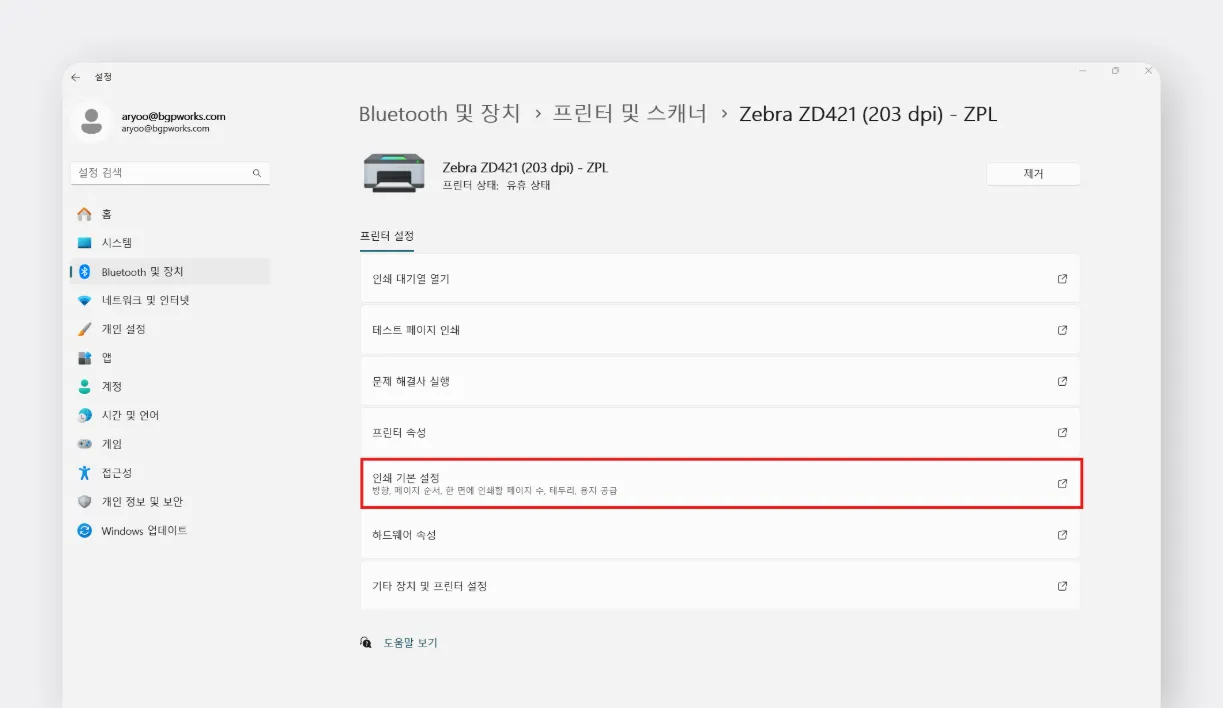Minimize the 설정 window
Screen dimensions: 1223x708
point(1083,71)
